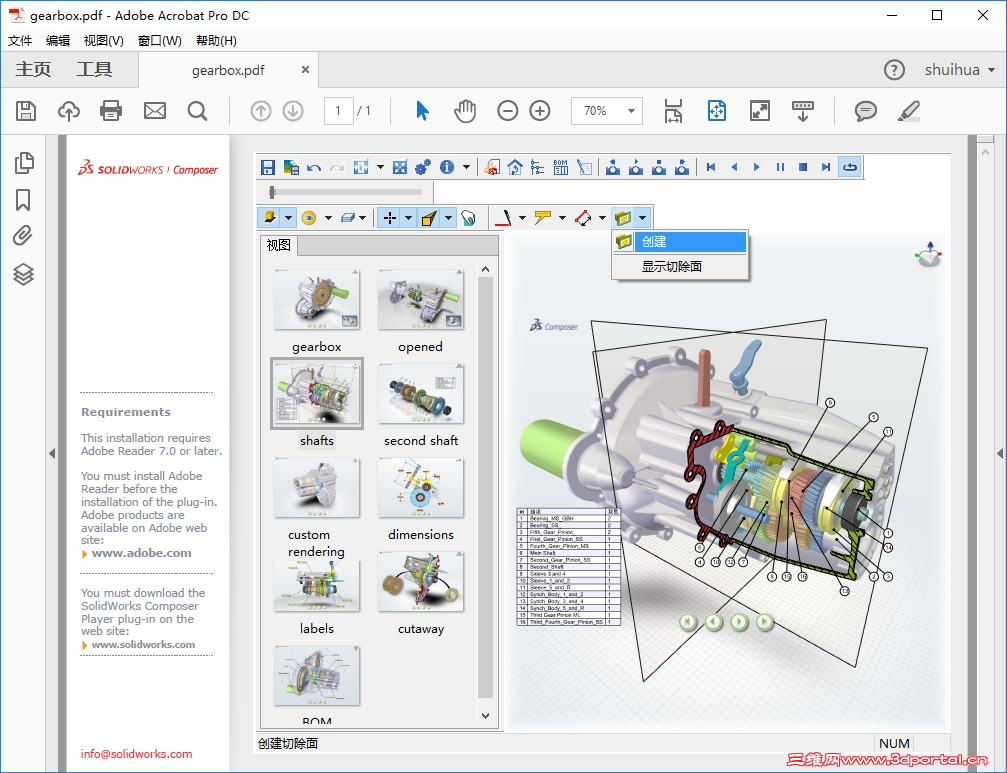Click the blue information icon

(447, 168)
